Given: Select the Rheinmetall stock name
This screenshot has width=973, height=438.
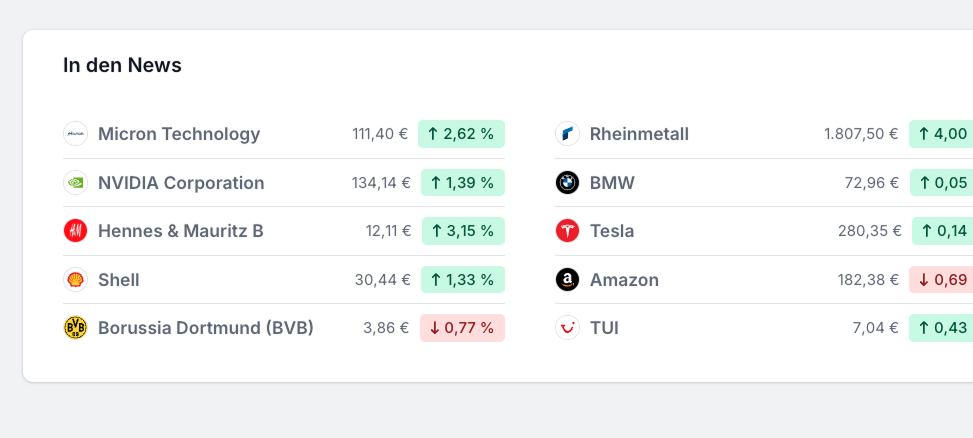Looking at the screenshot, I should click(639, 134).
